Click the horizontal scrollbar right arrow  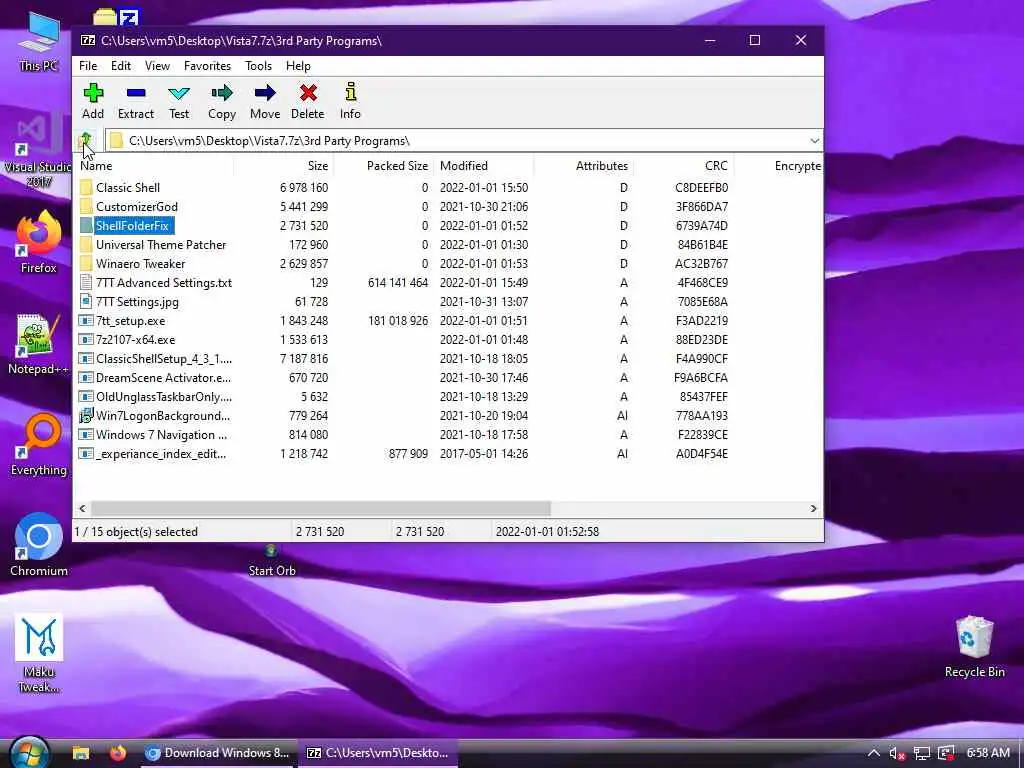[813, 508]
